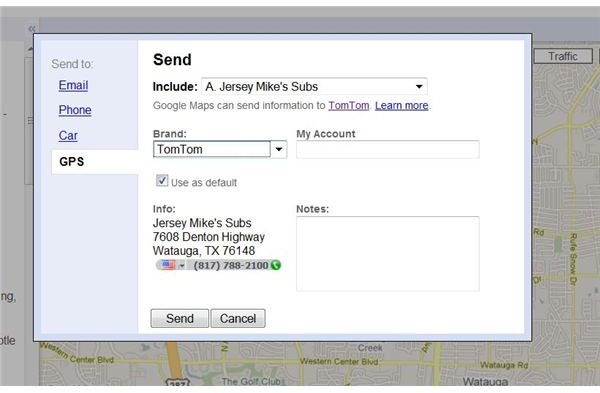Screen dimensions: 600x393
Task: Expand country code arrow beside flag
Action: [182, 265]
